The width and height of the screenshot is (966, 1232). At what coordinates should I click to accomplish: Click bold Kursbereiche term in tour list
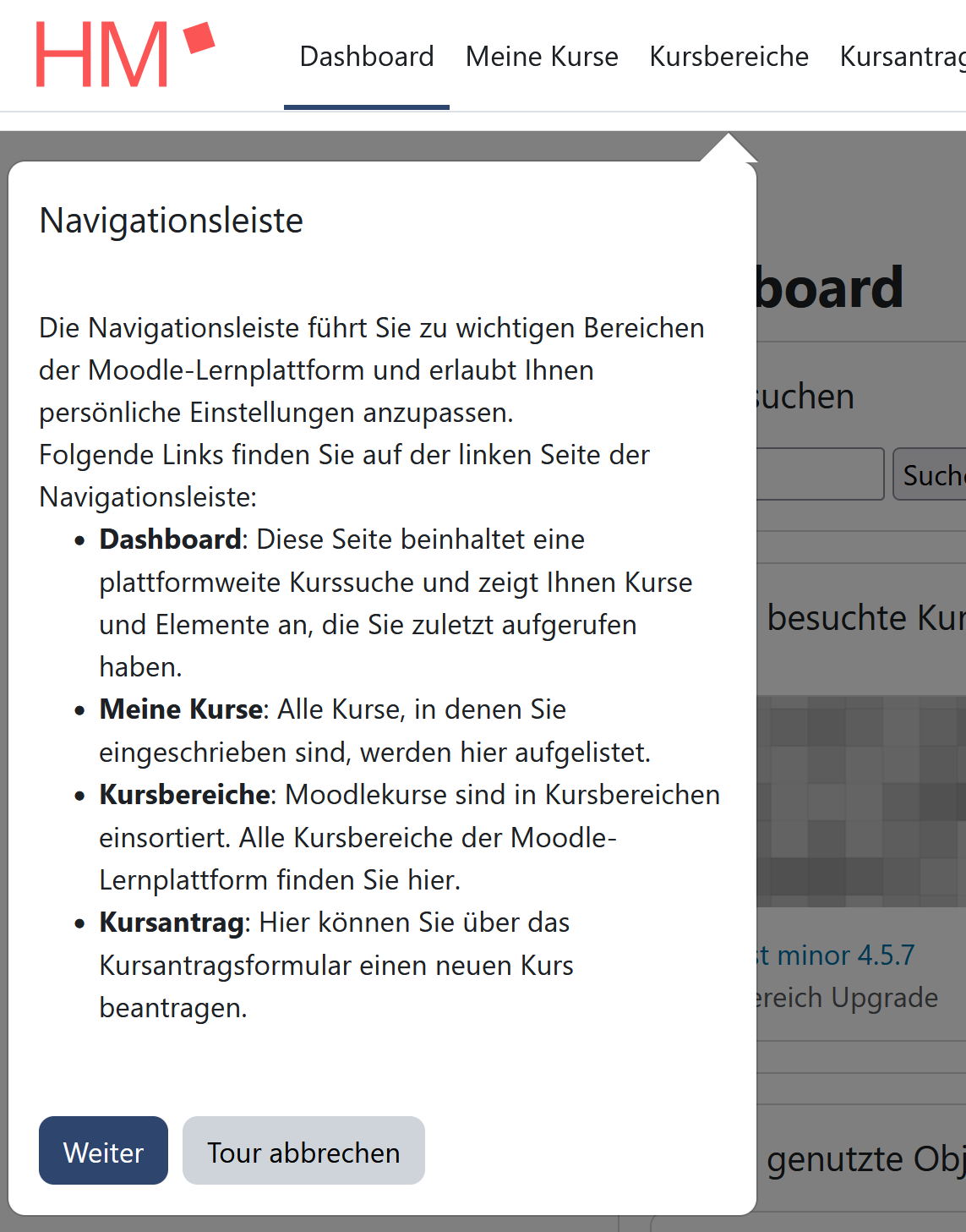pos(184,795)
